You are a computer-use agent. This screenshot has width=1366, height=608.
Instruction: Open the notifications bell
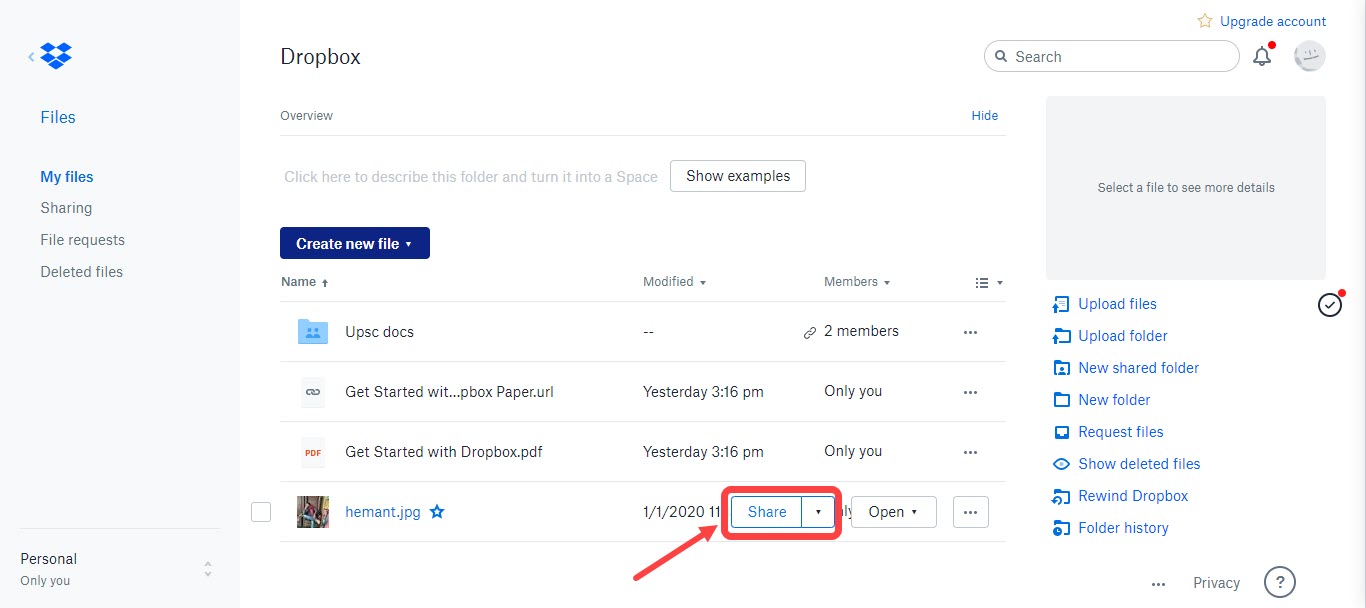1262,56
